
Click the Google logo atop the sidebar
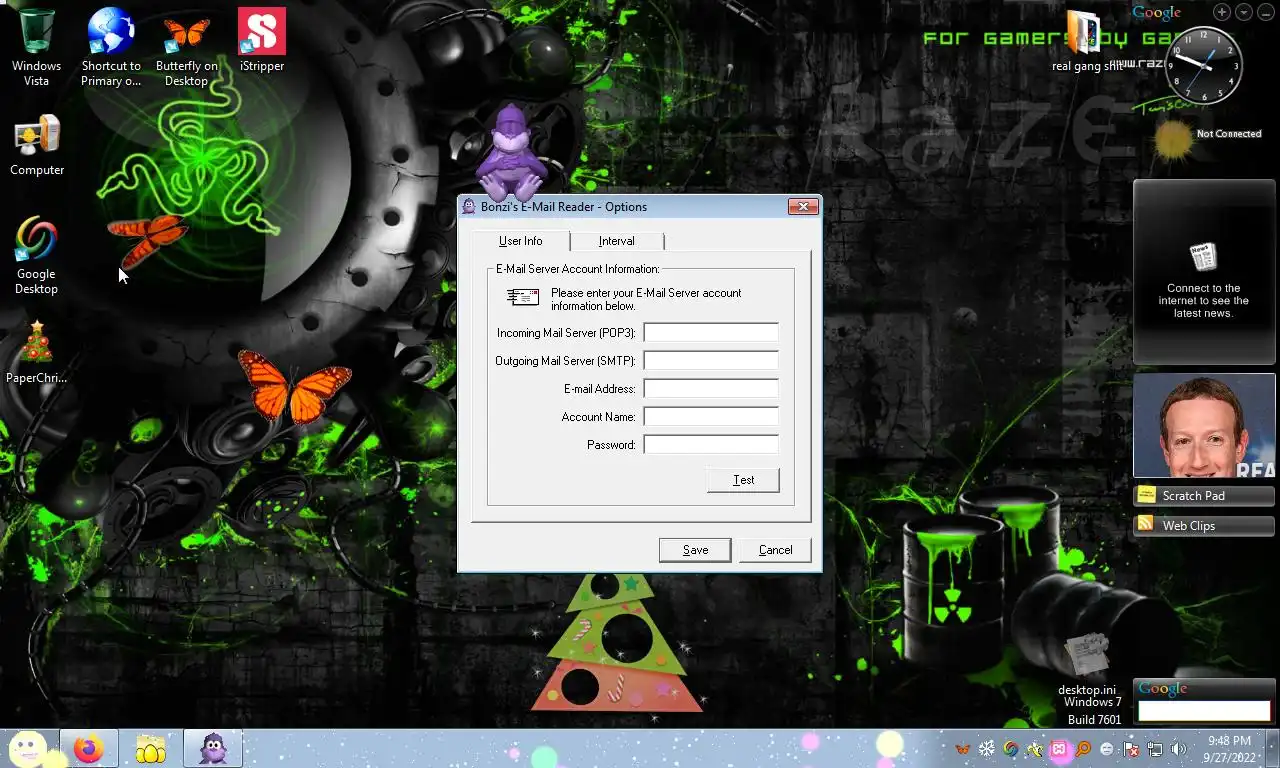[x=1157, y=13]
